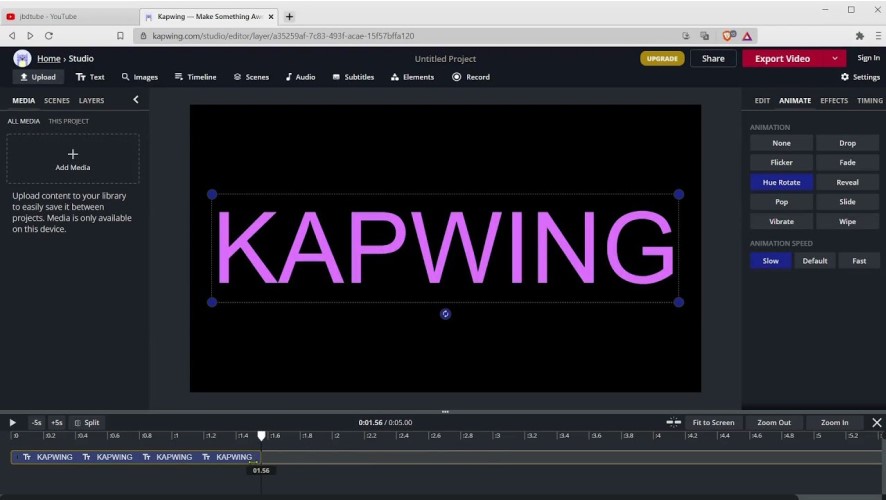
Task: Open Settings with gear icon
Action: pyautogui.click(x=860, y=77)
